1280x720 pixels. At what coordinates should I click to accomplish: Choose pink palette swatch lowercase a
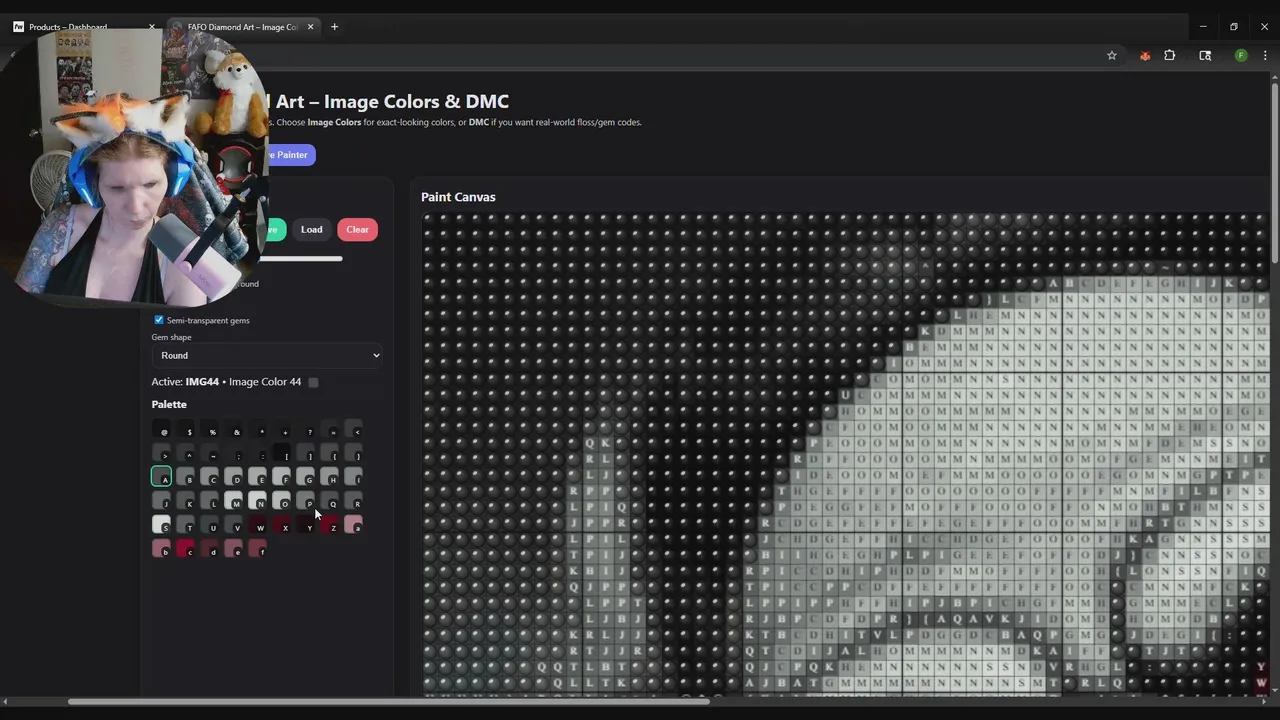click(x=353, y=524)
